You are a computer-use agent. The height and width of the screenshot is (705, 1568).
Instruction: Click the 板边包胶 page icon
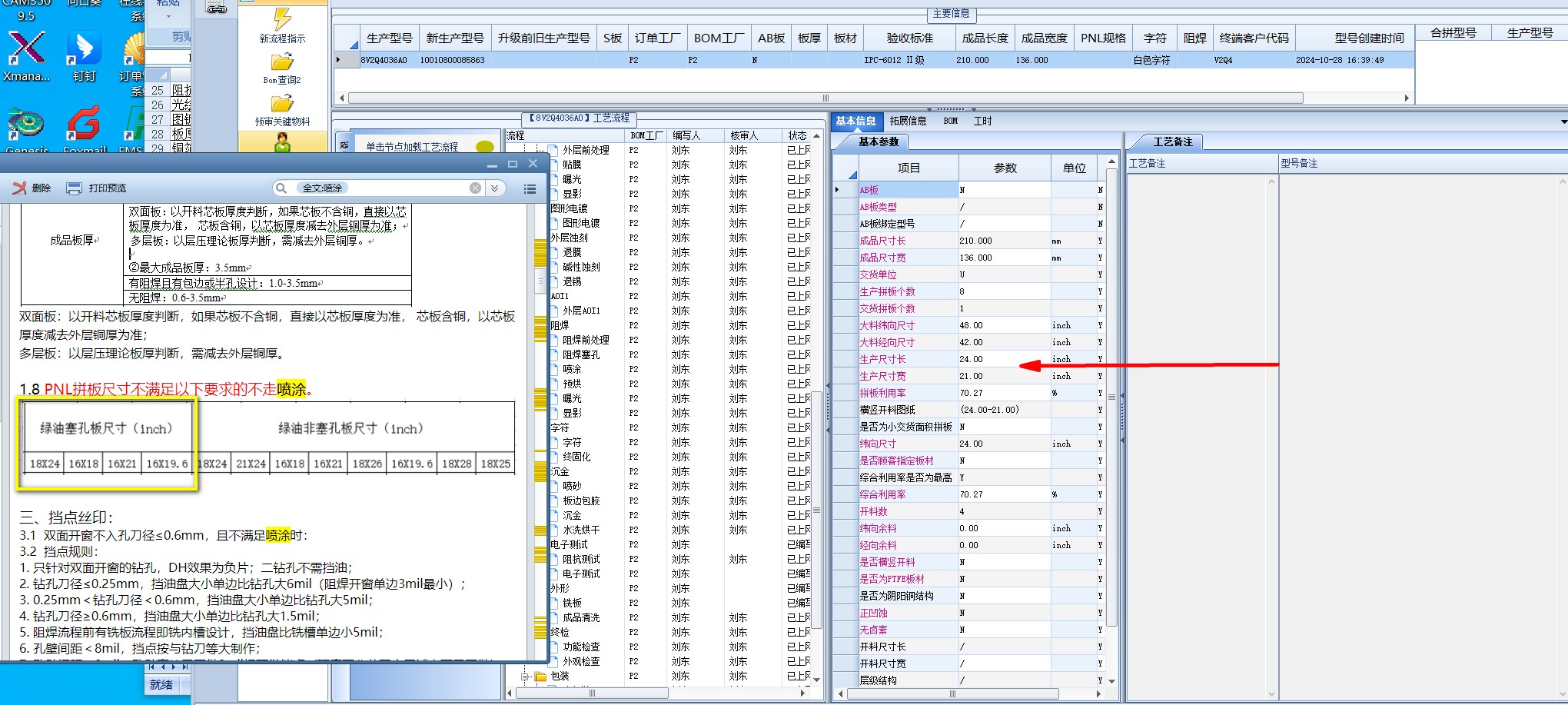click(555, 500)
